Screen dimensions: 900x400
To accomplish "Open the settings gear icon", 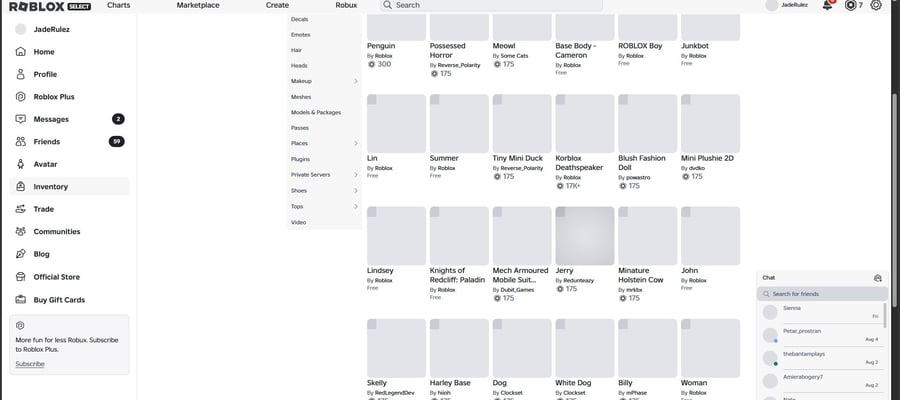I will [x=876, y=5].
